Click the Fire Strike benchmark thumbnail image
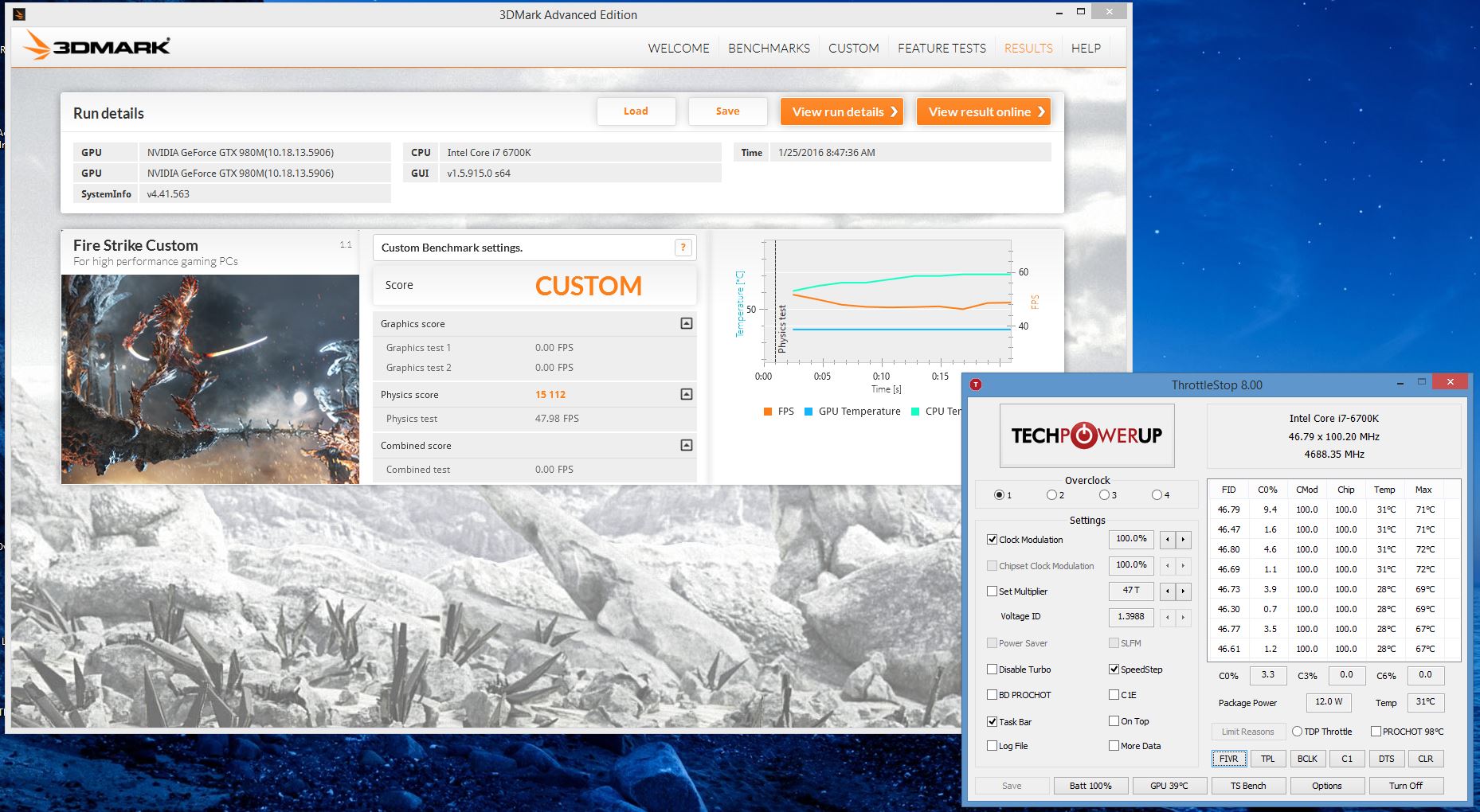Viewport: 1480px width, 812px height. (210, 379)
